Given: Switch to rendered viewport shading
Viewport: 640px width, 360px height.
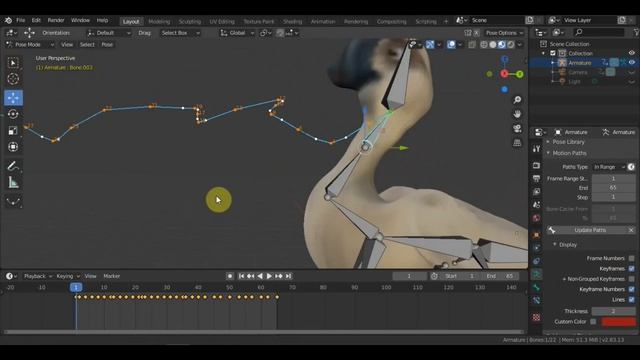Looking at the screenshot, I should tap(511, 44).
